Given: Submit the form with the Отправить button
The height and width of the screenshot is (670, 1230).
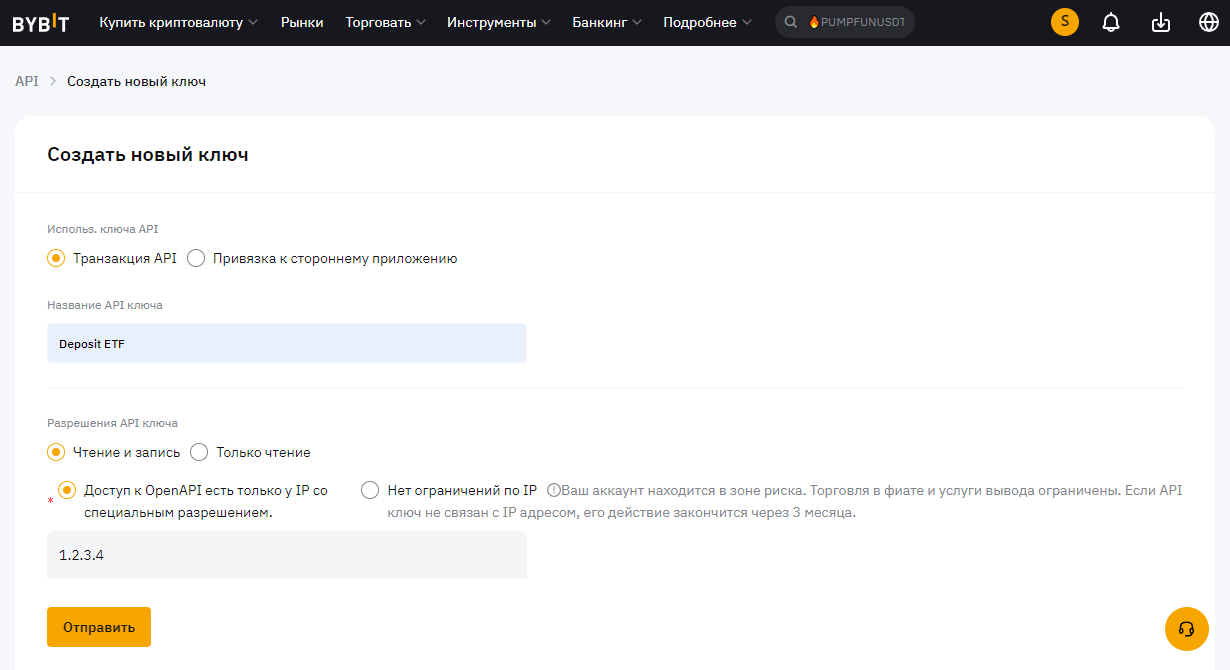Looking at the screenshot, I should (x=98, y=627).
